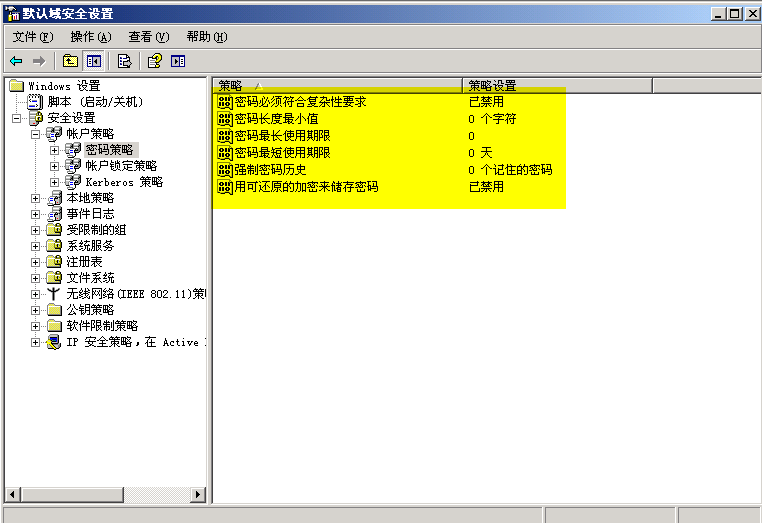Open the 帮助(H) menu
762x523 pixels.
click(207, 37)
